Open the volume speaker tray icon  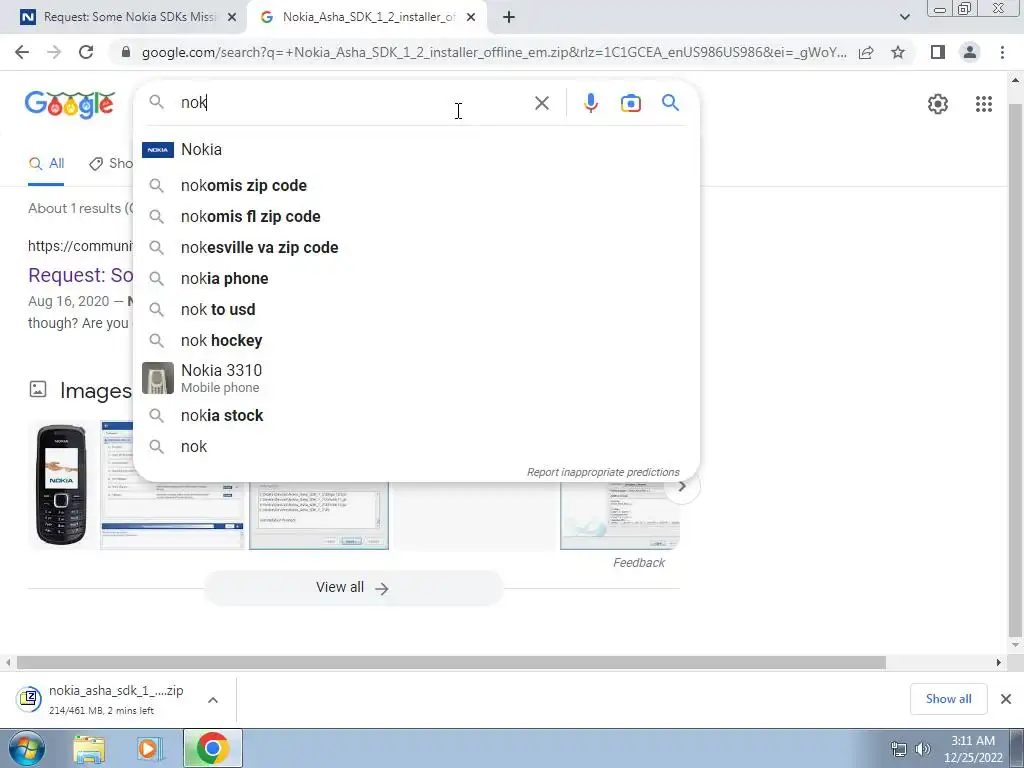tap(922, 749)
